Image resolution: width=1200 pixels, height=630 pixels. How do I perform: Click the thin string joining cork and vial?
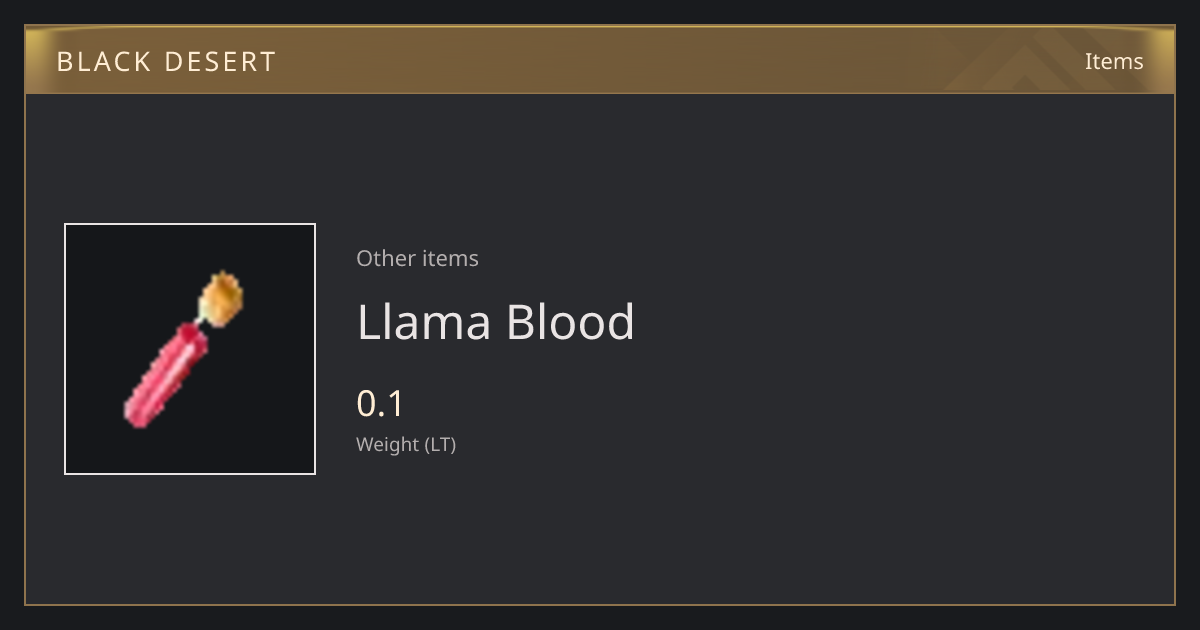coord(201,321)
